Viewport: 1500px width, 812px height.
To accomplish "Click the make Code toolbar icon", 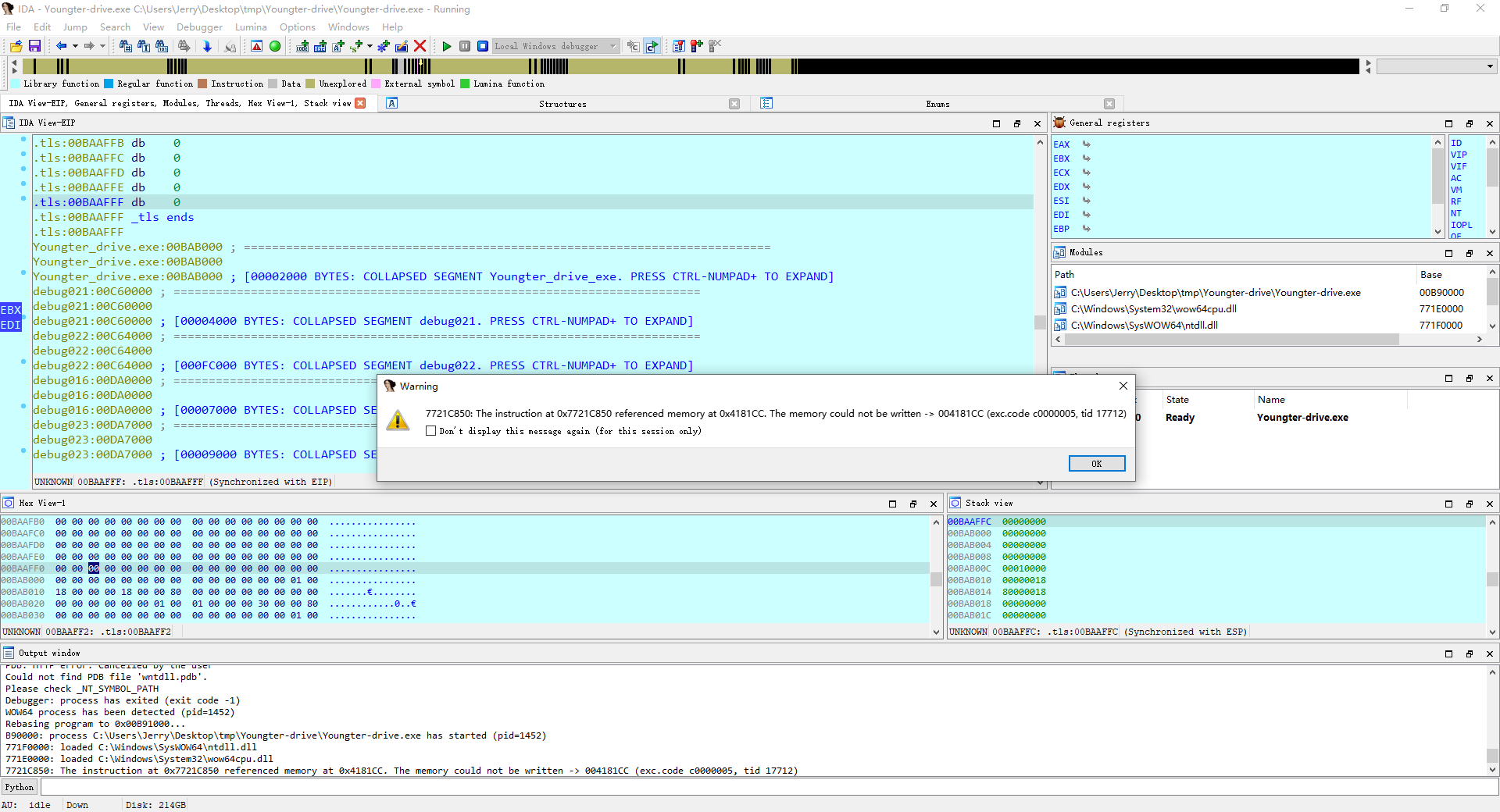I will click(302, 46).
